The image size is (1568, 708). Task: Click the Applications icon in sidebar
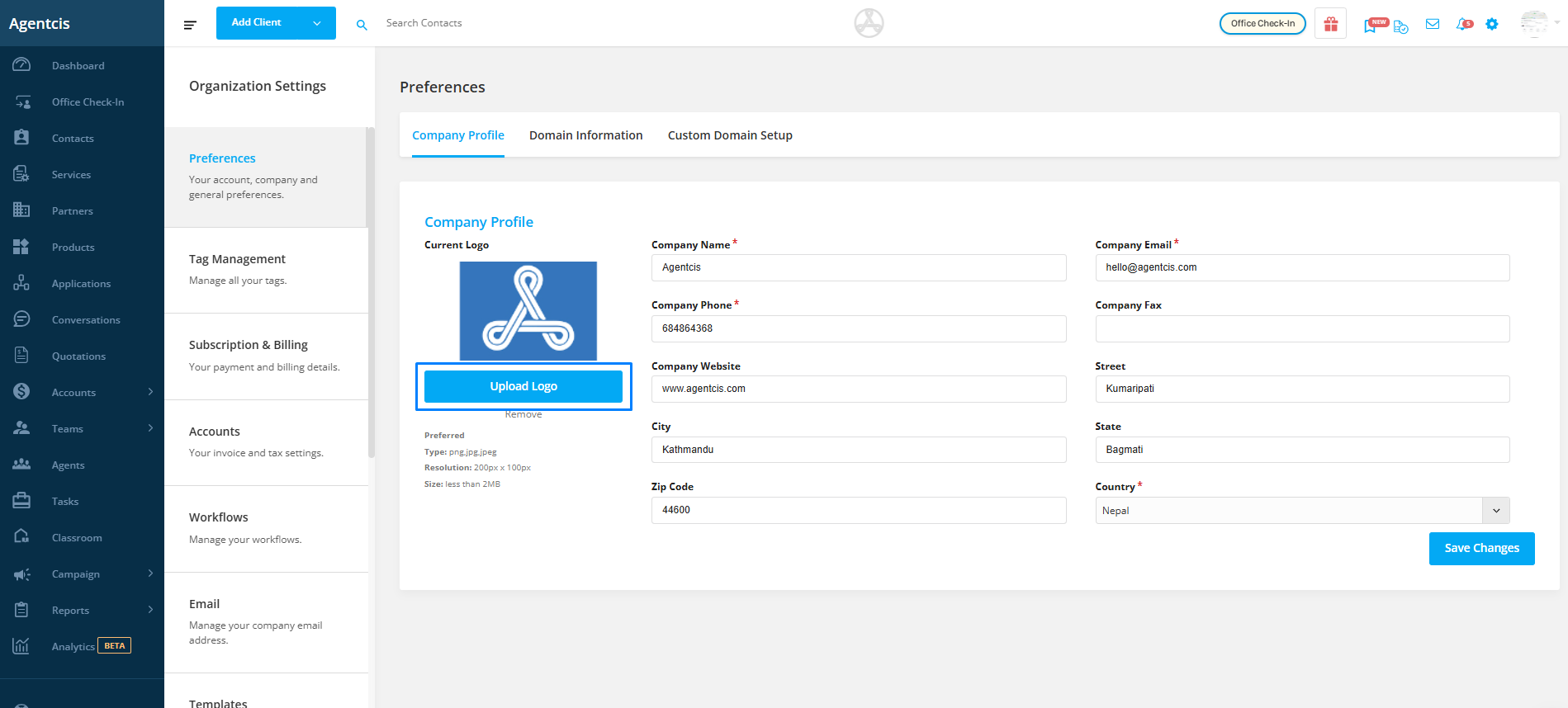pyautogui.click(x=21, y=283)
